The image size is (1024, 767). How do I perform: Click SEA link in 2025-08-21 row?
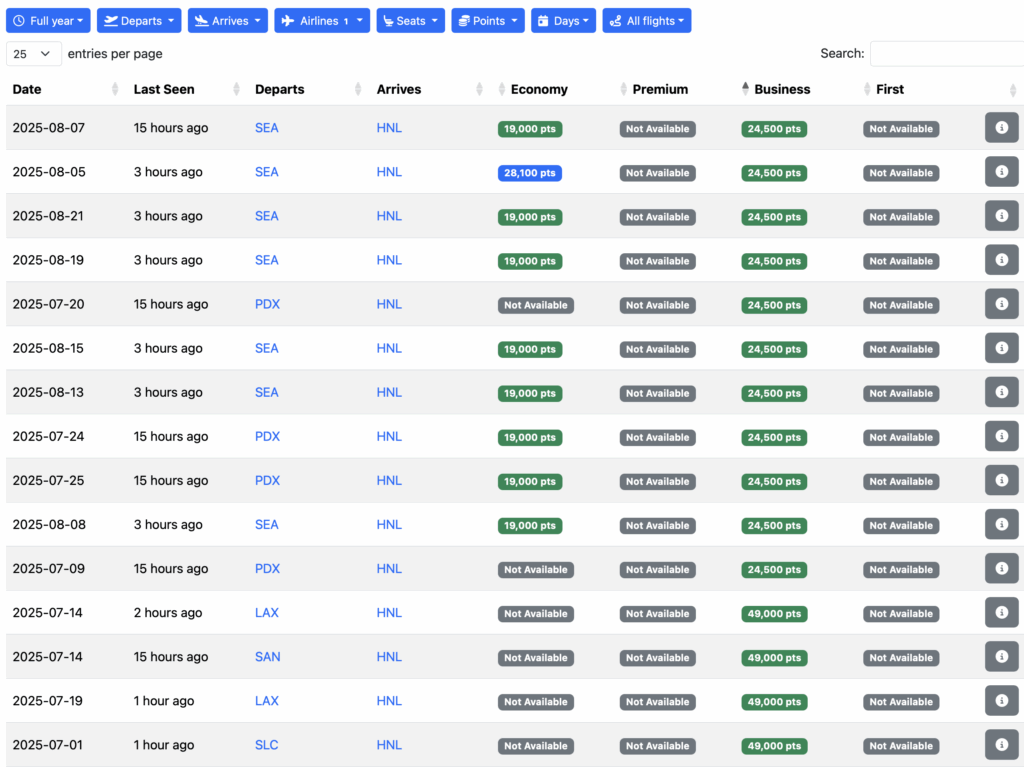click(266, 216)
